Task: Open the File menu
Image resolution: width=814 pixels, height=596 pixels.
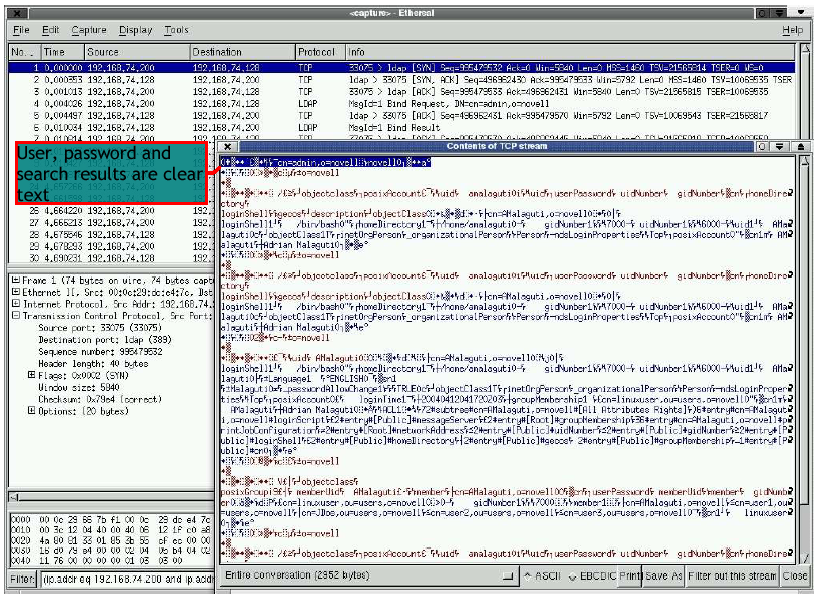Action: (x=21, y=30)
